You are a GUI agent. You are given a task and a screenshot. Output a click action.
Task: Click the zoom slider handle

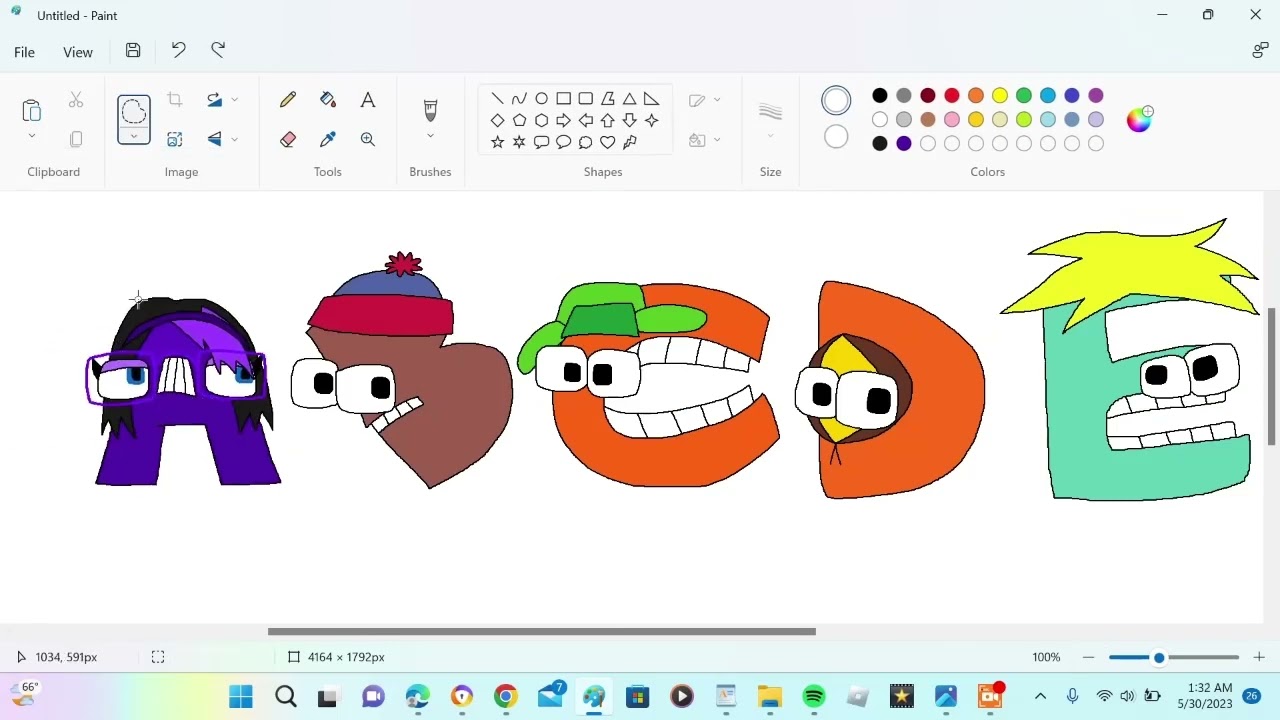pos(1159,657)
